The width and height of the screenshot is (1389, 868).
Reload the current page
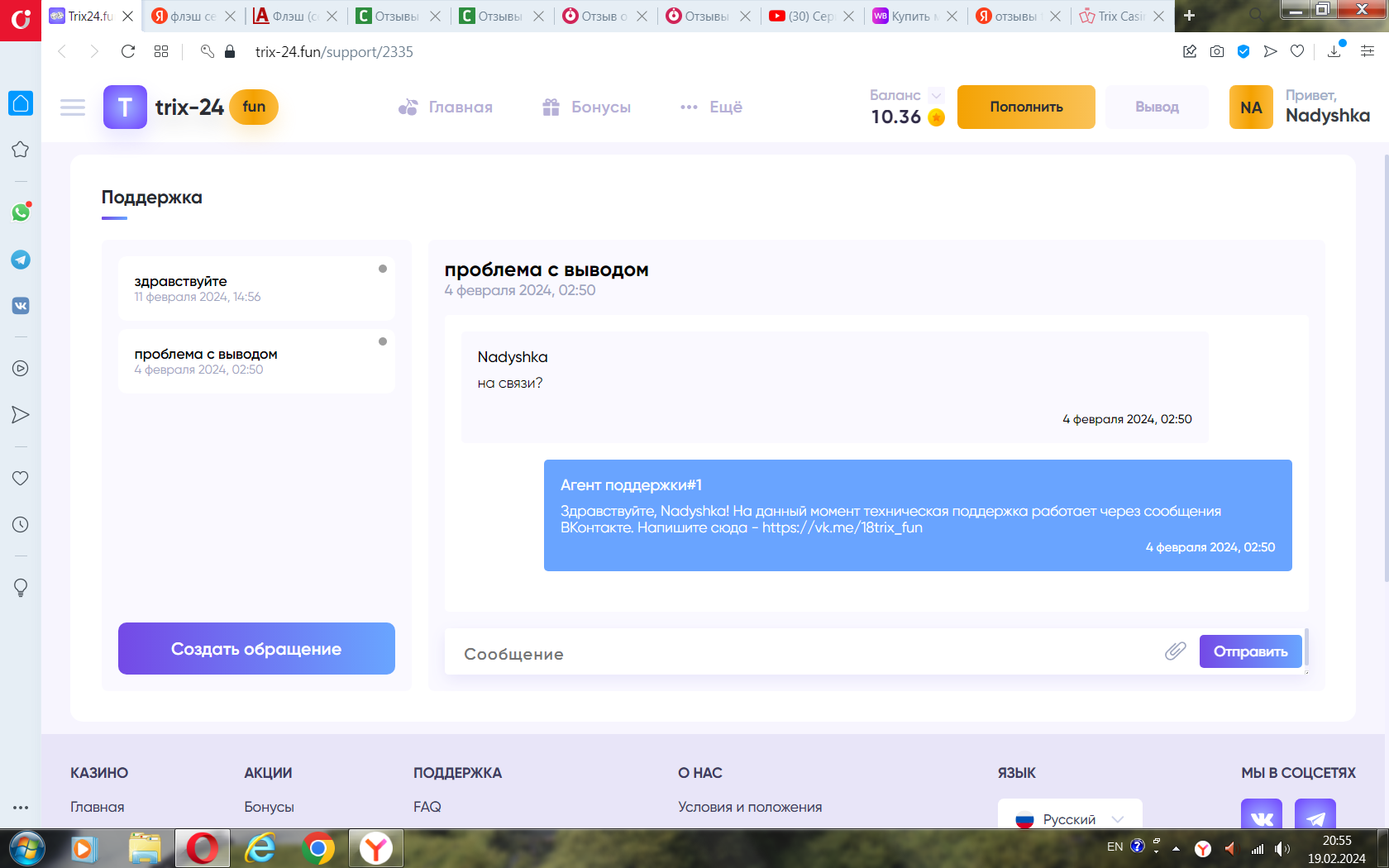(128, 51)
